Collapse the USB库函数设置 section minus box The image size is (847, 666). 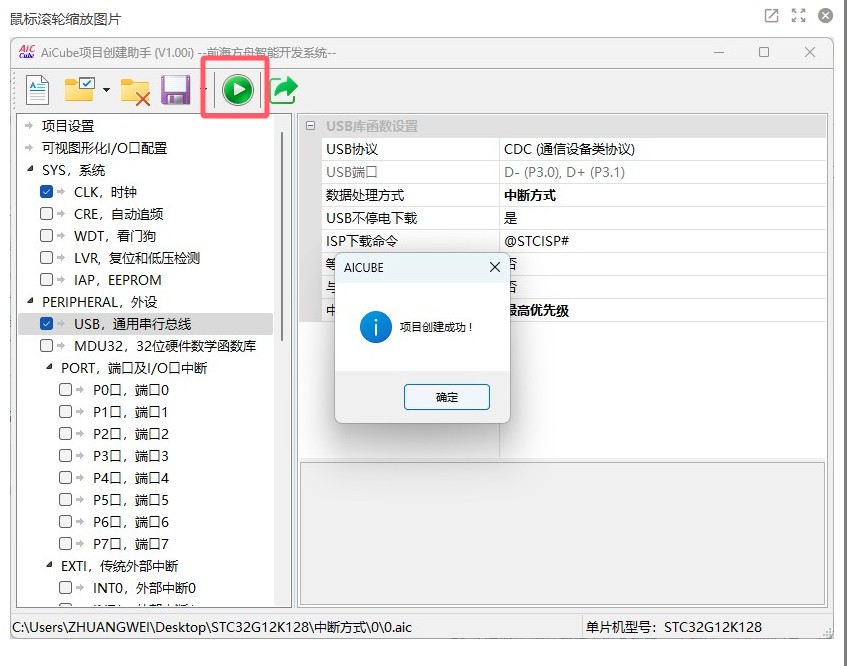311,126
